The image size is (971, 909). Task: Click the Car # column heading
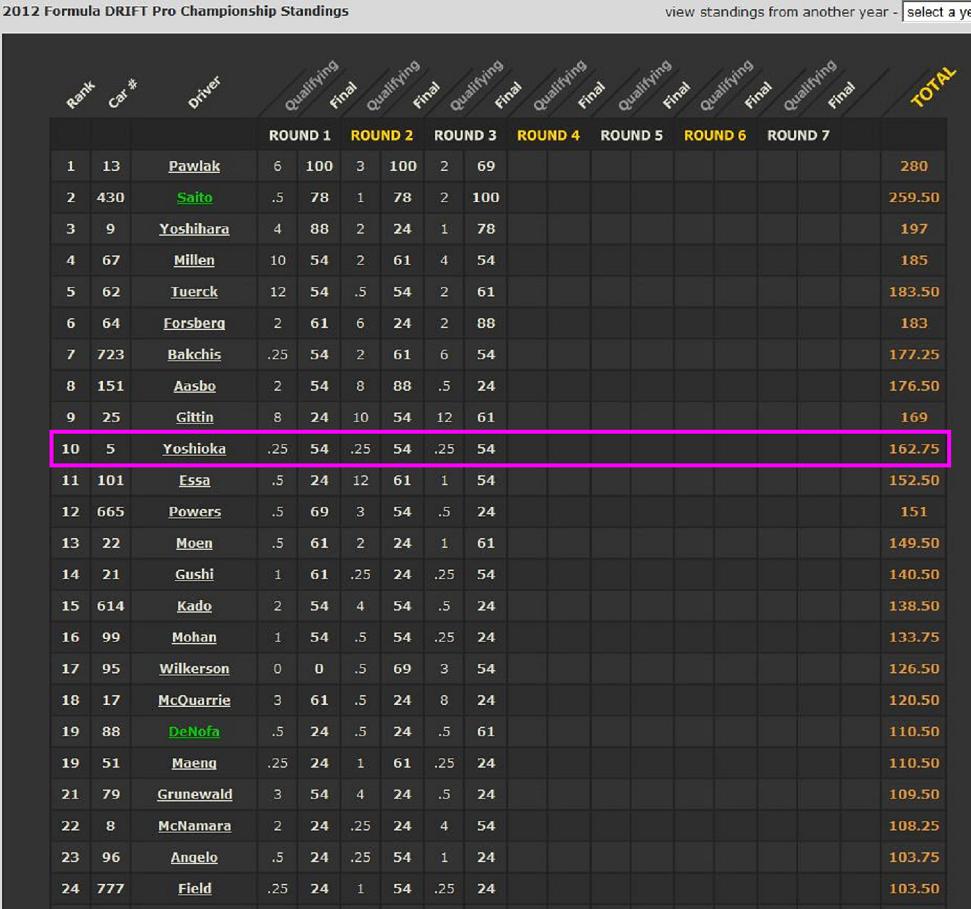(122, 94)
